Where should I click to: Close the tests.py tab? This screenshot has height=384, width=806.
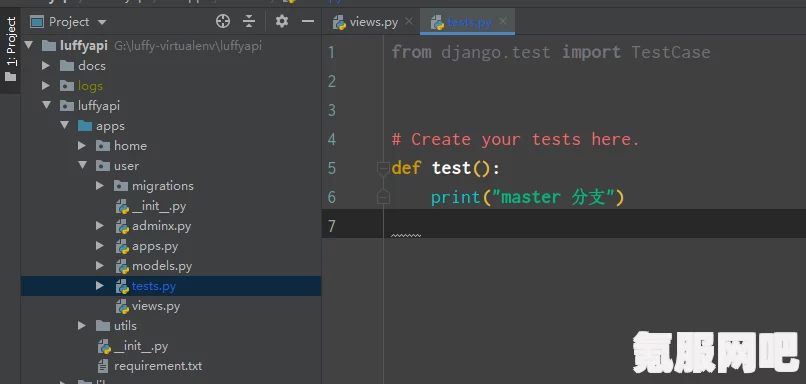coord(503,21)
